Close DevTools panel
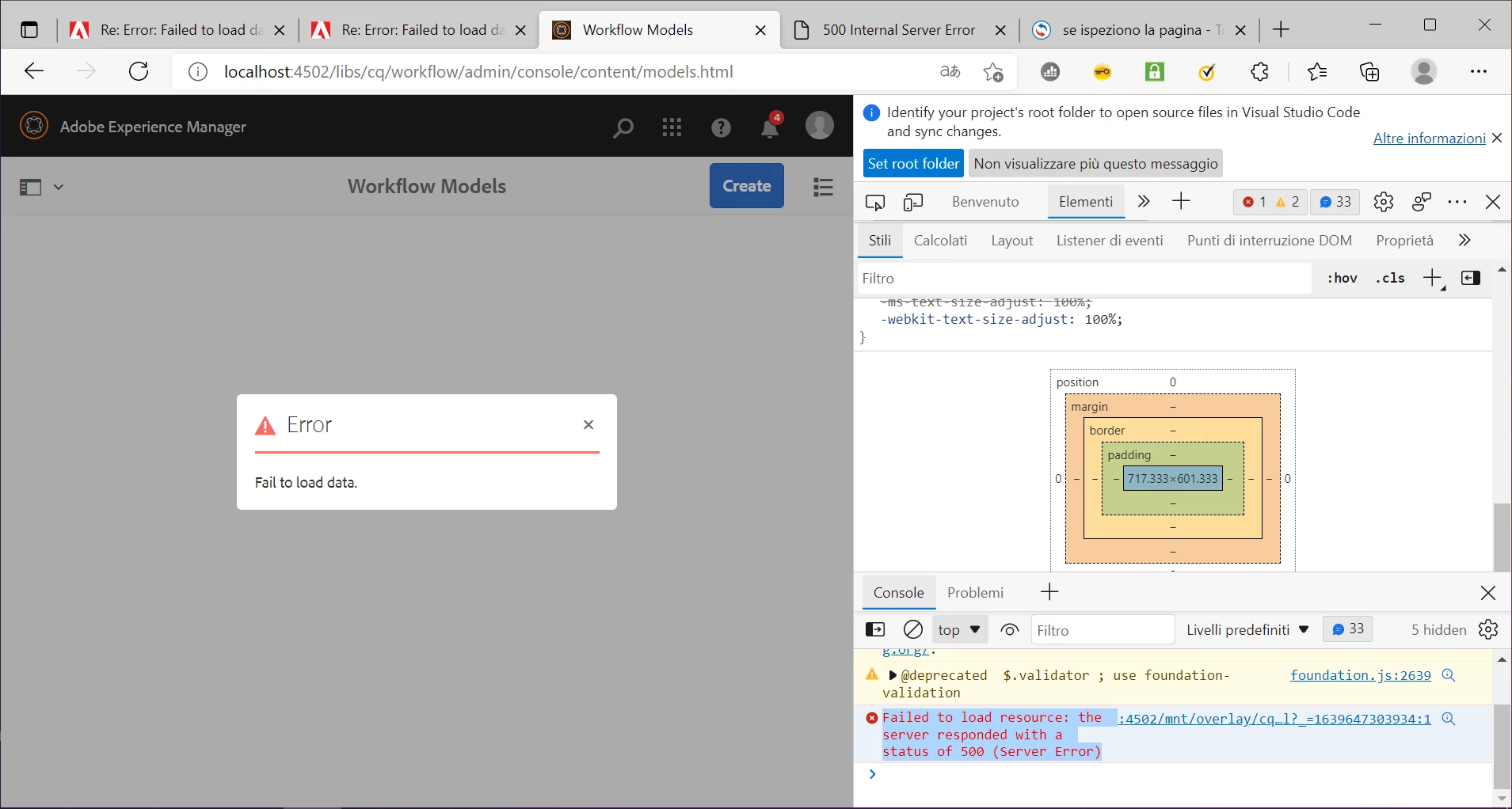 pos(1493,202)
